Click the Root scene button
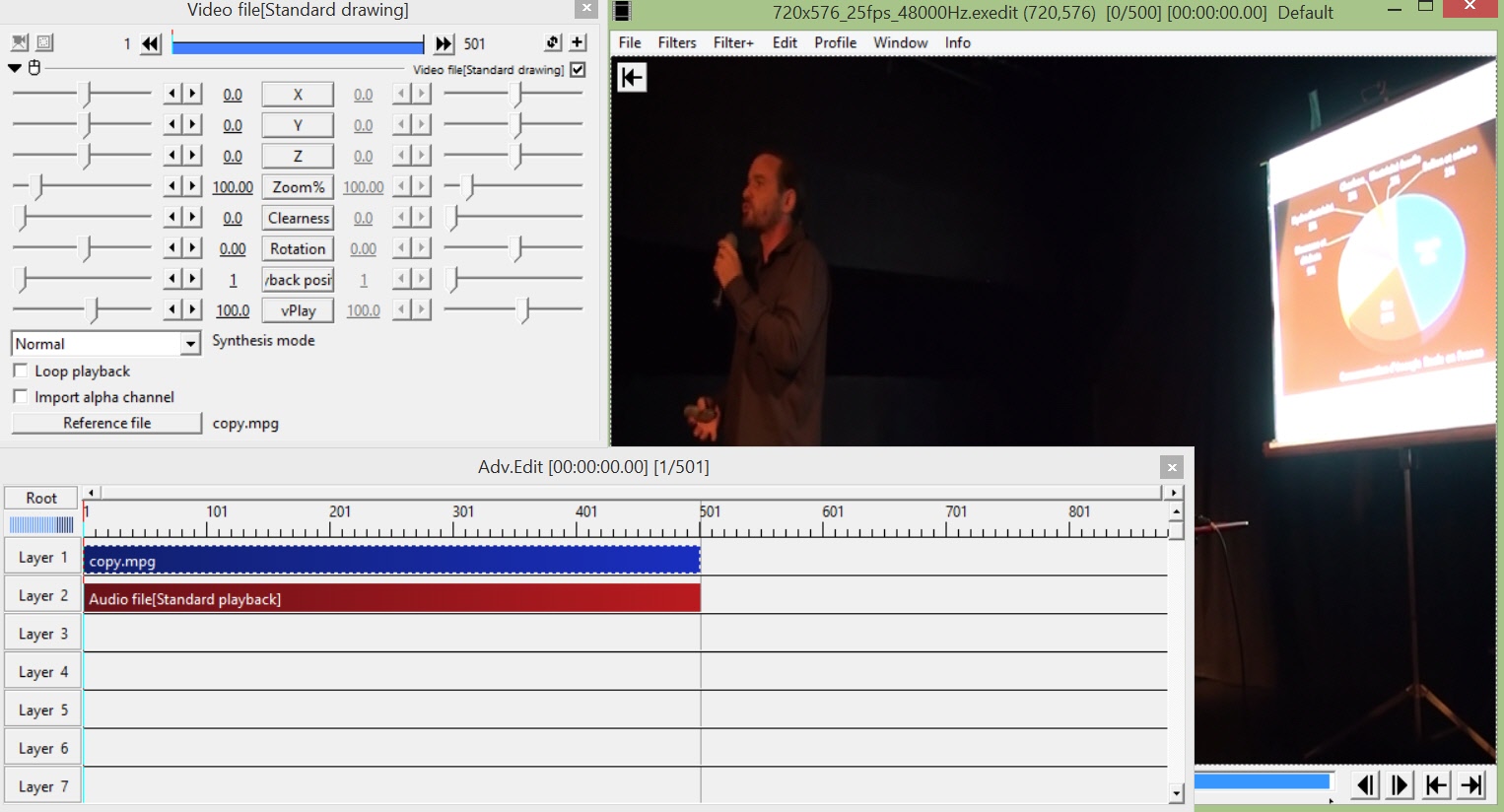1504x812 pixels. pos(41,498)
